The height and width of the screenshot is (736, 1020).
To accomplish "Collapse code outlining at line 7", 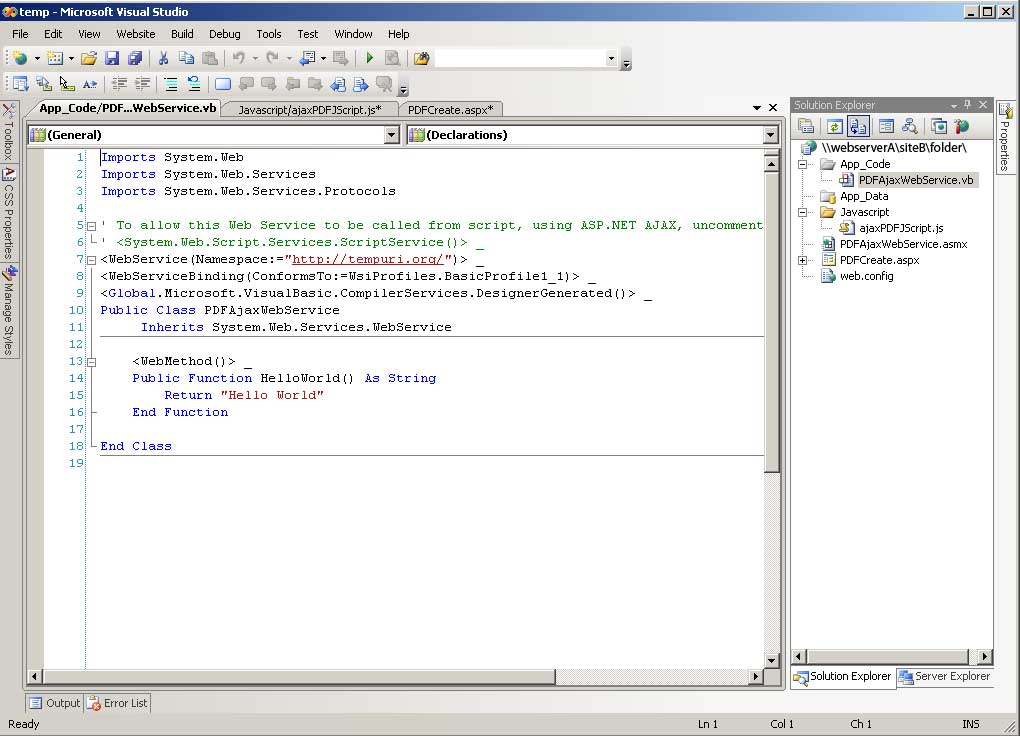I will tap(92, 260).
